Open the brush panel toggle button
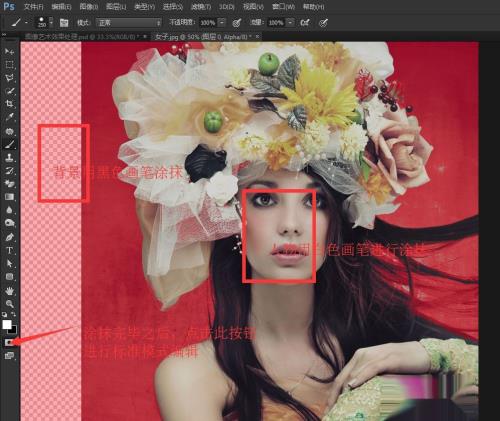 [x=64, y=23]
